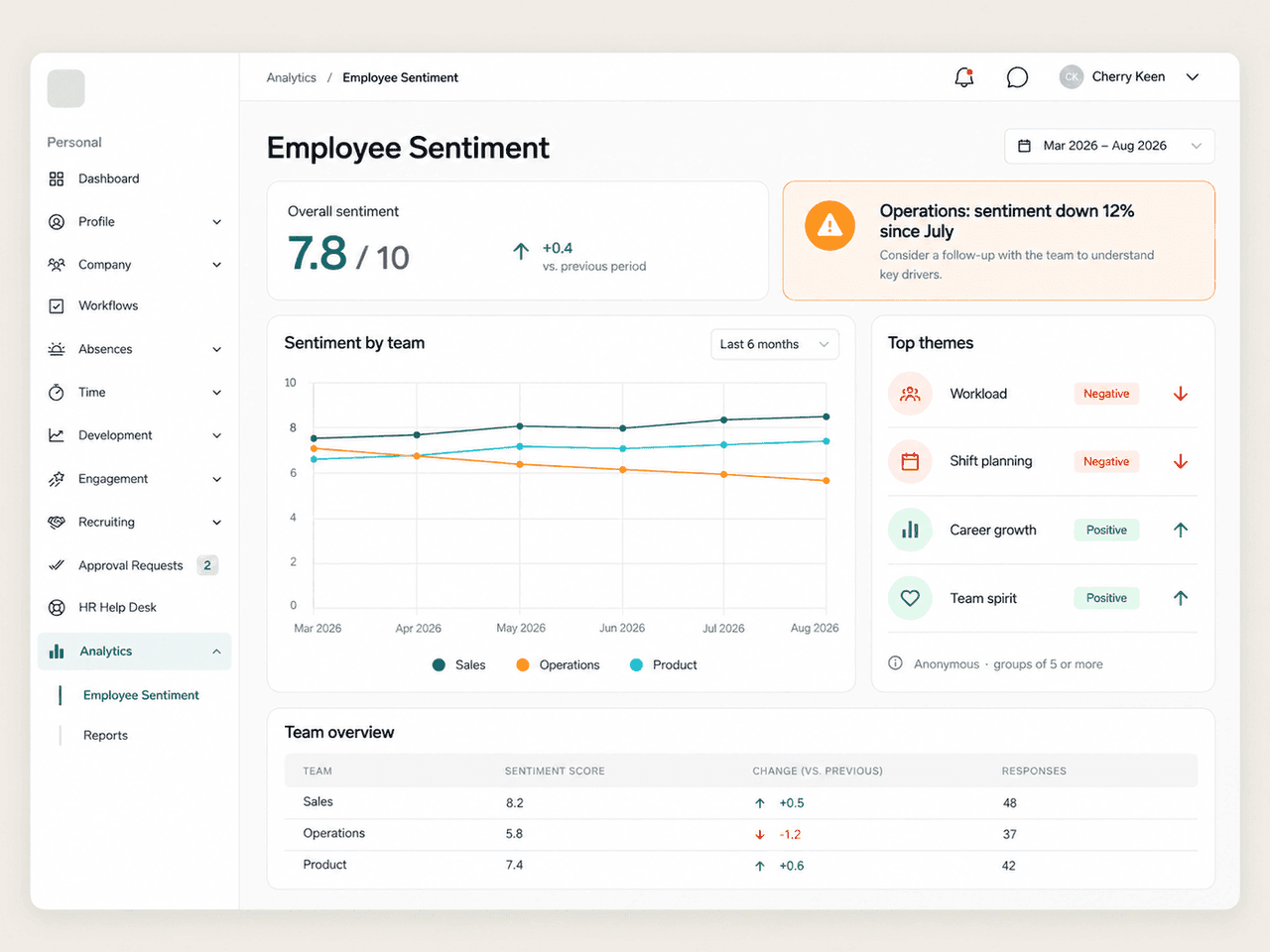Expand the Company menu chevron
The image size is (1270, 952).
click(x=216, y=265)
